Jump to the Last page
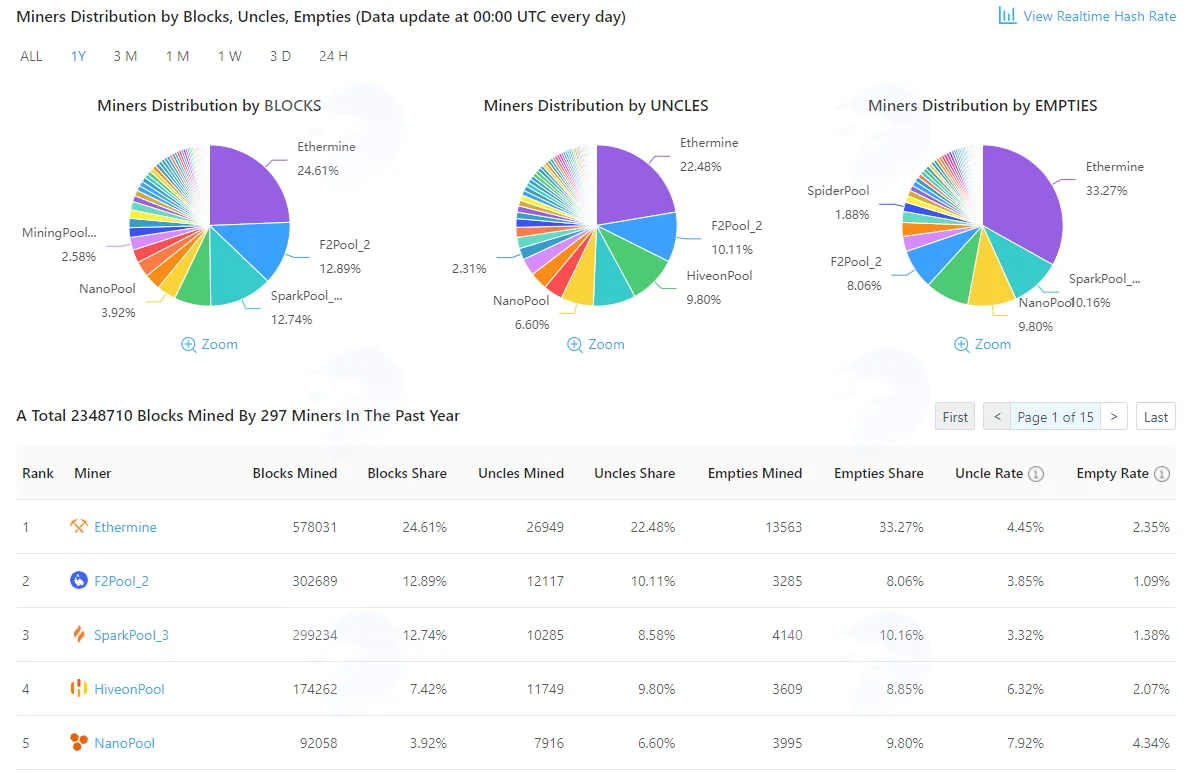 point(1155,416)
